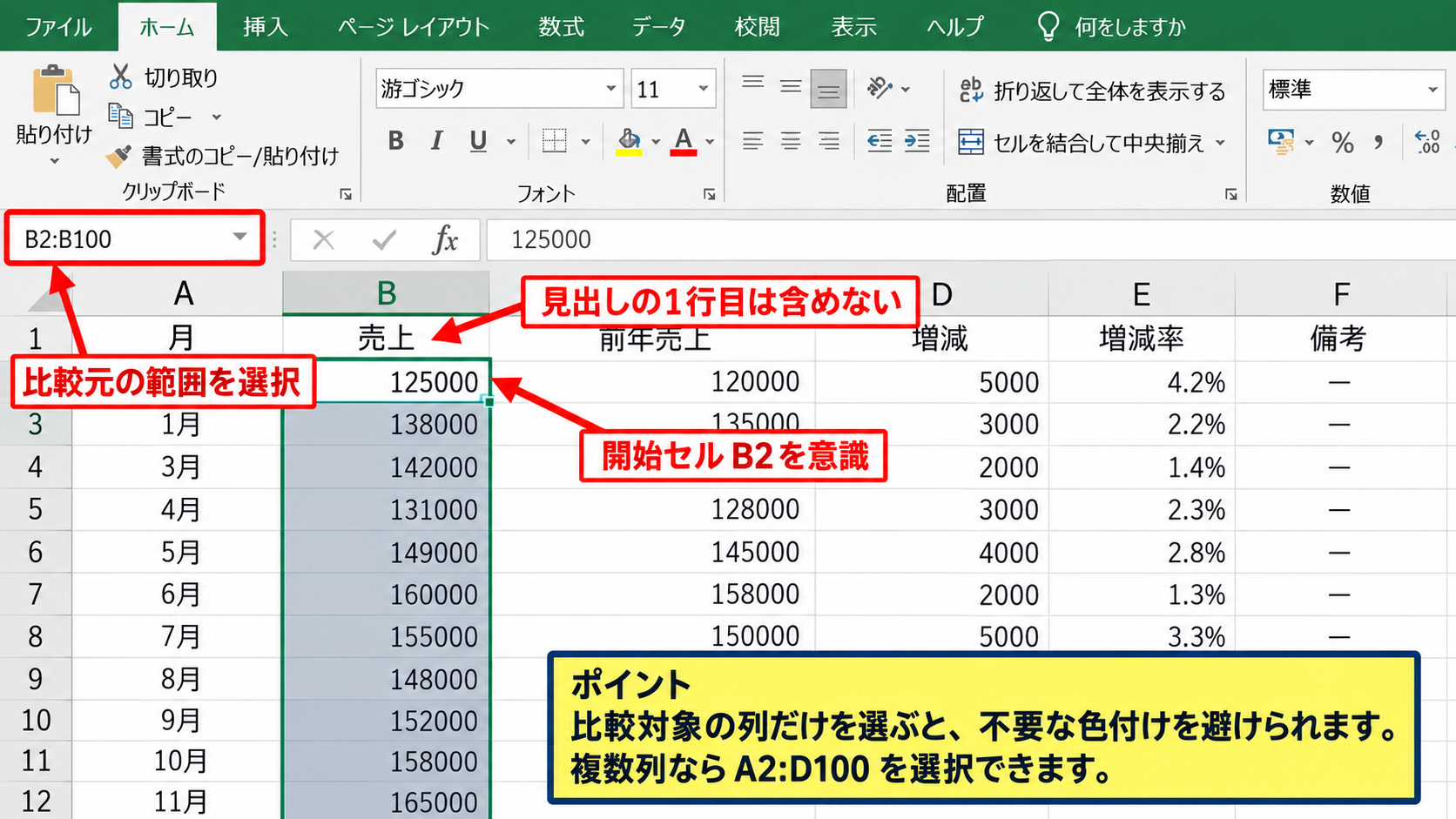Toggle bottom vertical alignment
Viewport: 1456px width, 819px height.
[828, 89]
